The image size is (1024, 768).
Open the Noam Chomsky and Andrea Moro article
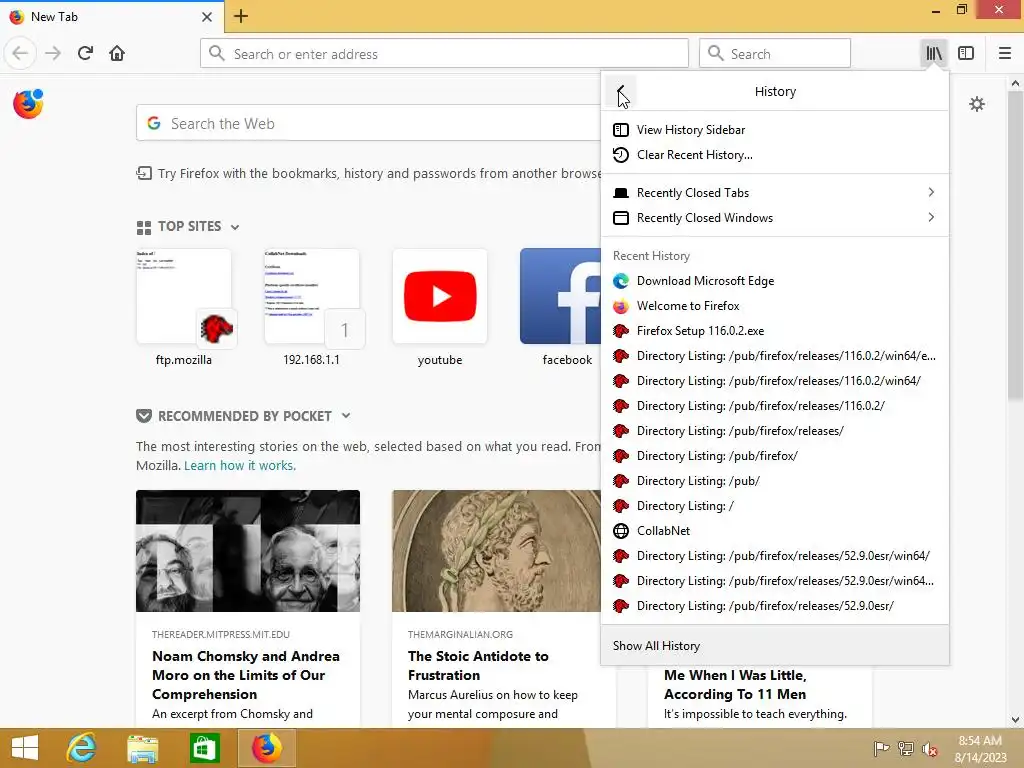click(248, 607)
